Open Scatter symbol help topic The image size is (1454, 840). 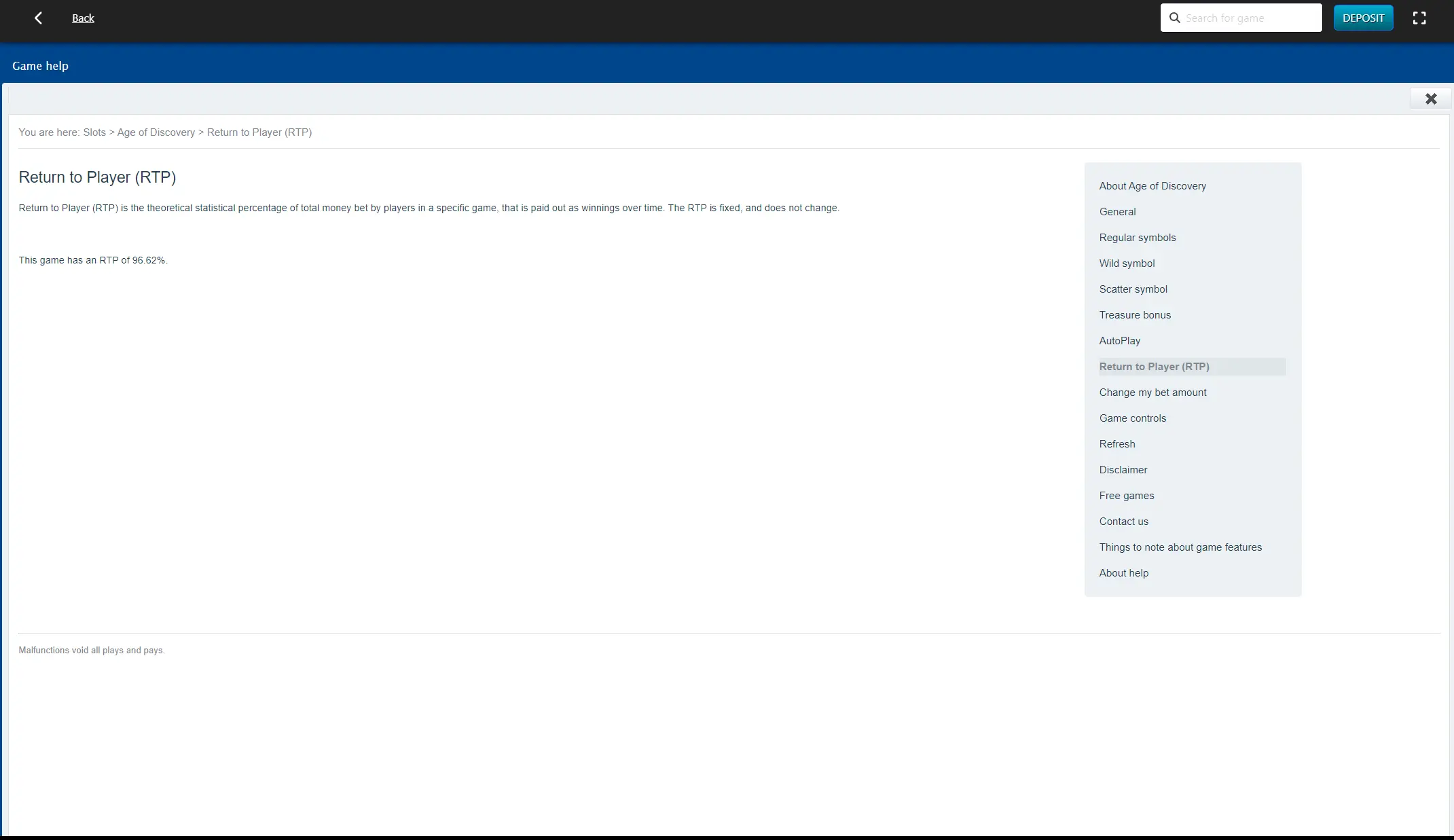(1133, 289)
